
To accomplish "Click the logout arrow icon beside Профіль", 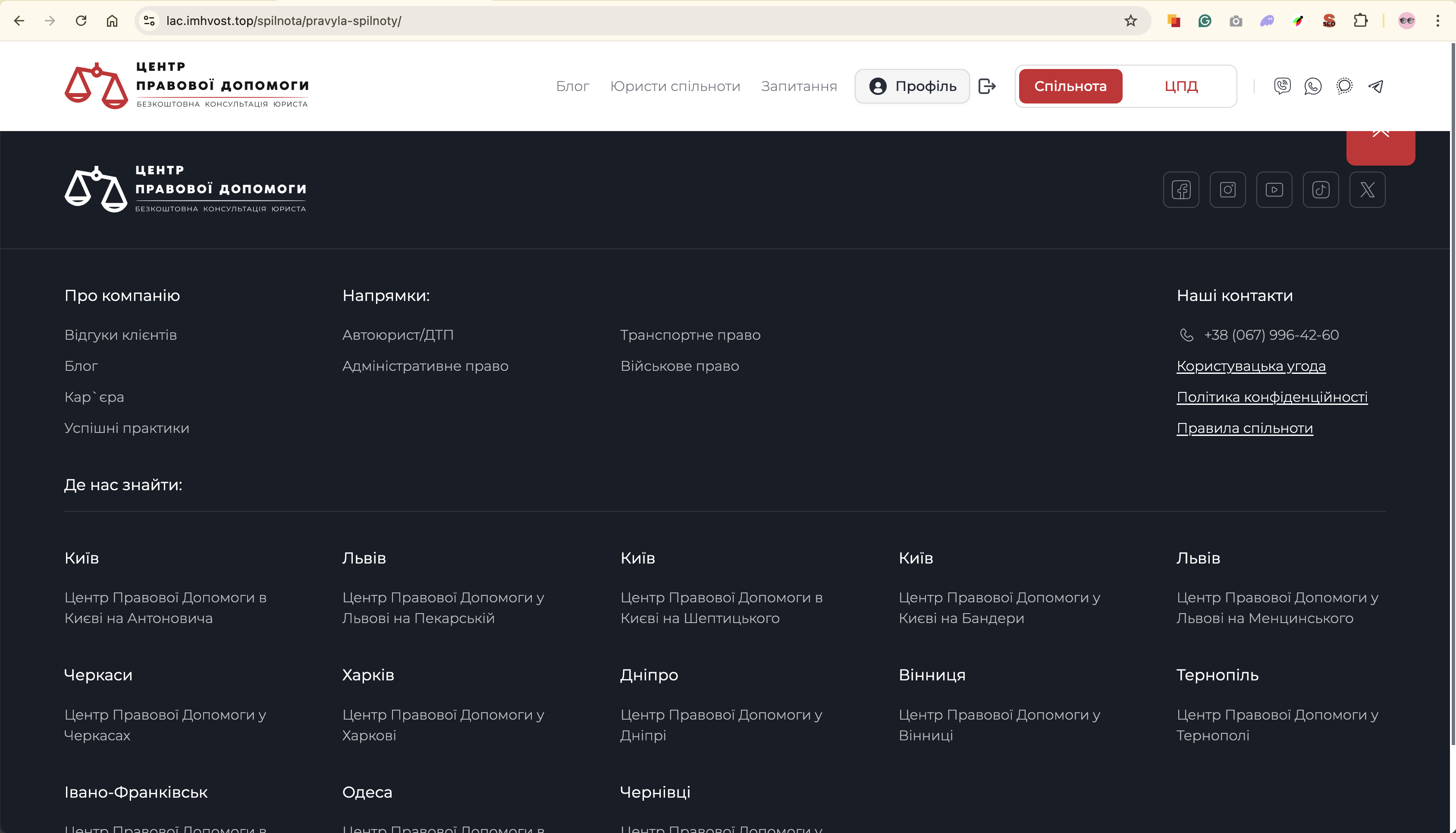I will tap(987, 86).
